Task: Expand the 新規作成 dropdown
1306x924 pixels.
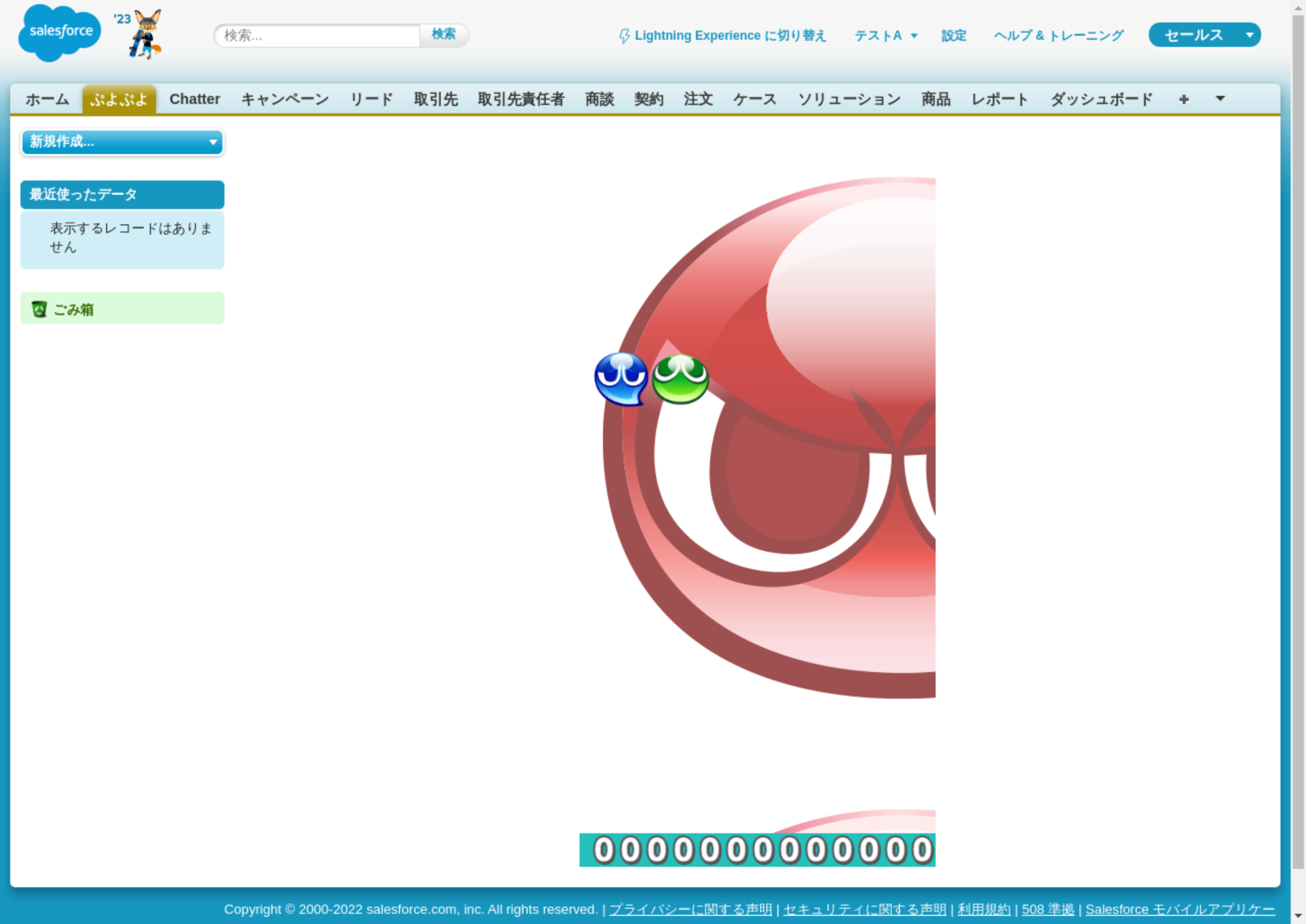Action: coord(122,142)
